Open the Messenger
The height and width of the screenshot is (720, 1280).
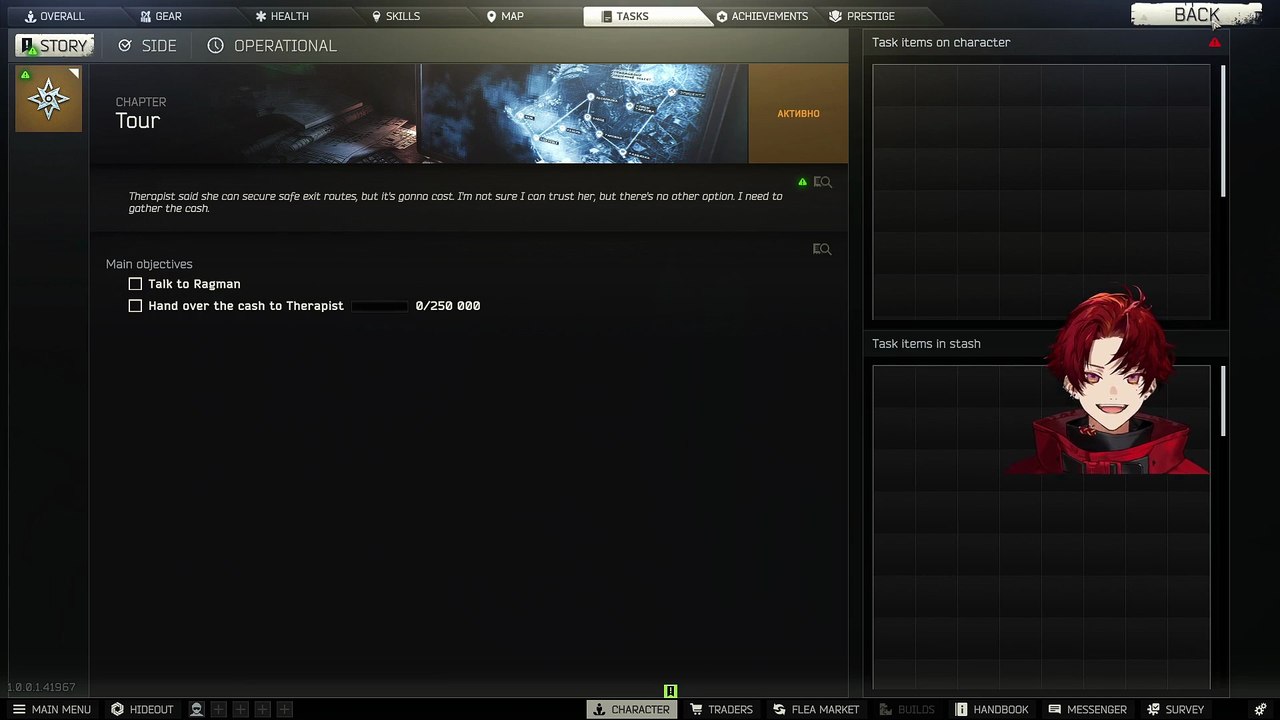[1088, 709]
